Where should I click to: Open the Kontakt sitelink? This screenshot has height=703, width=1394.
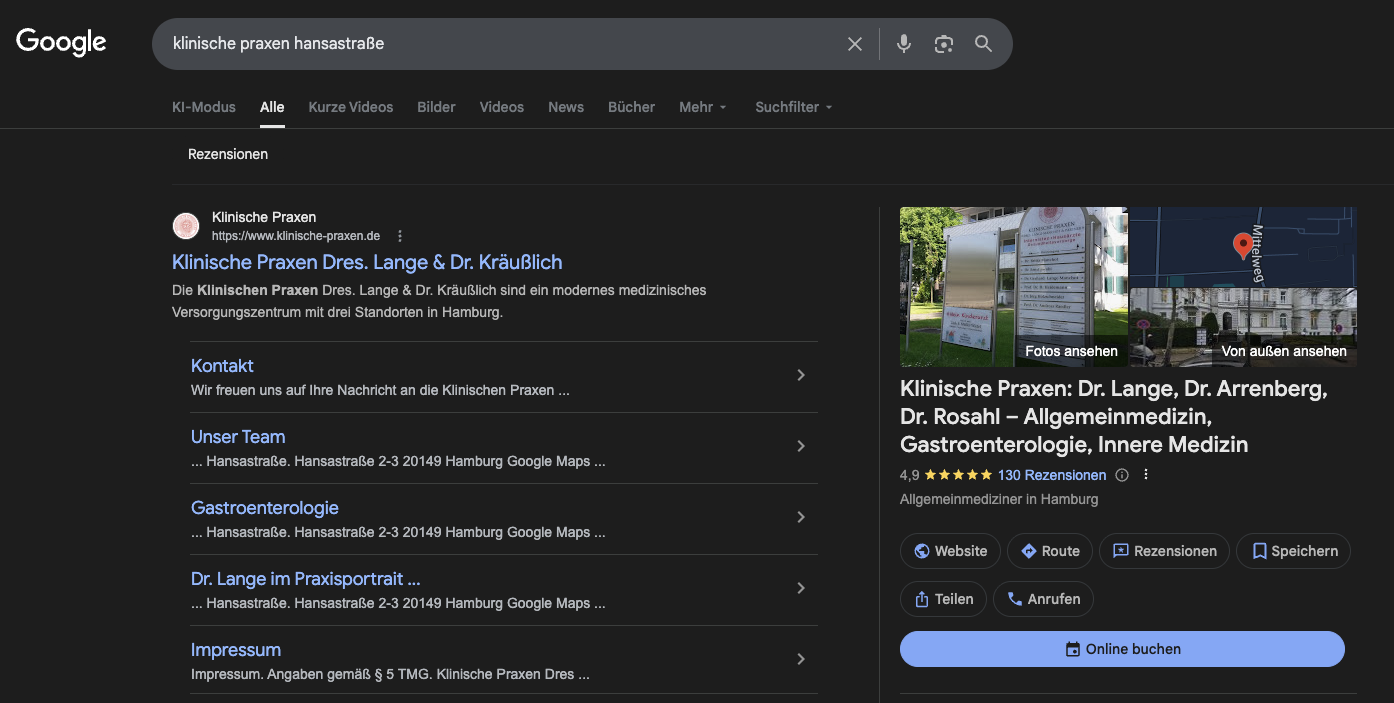[222, 366]
